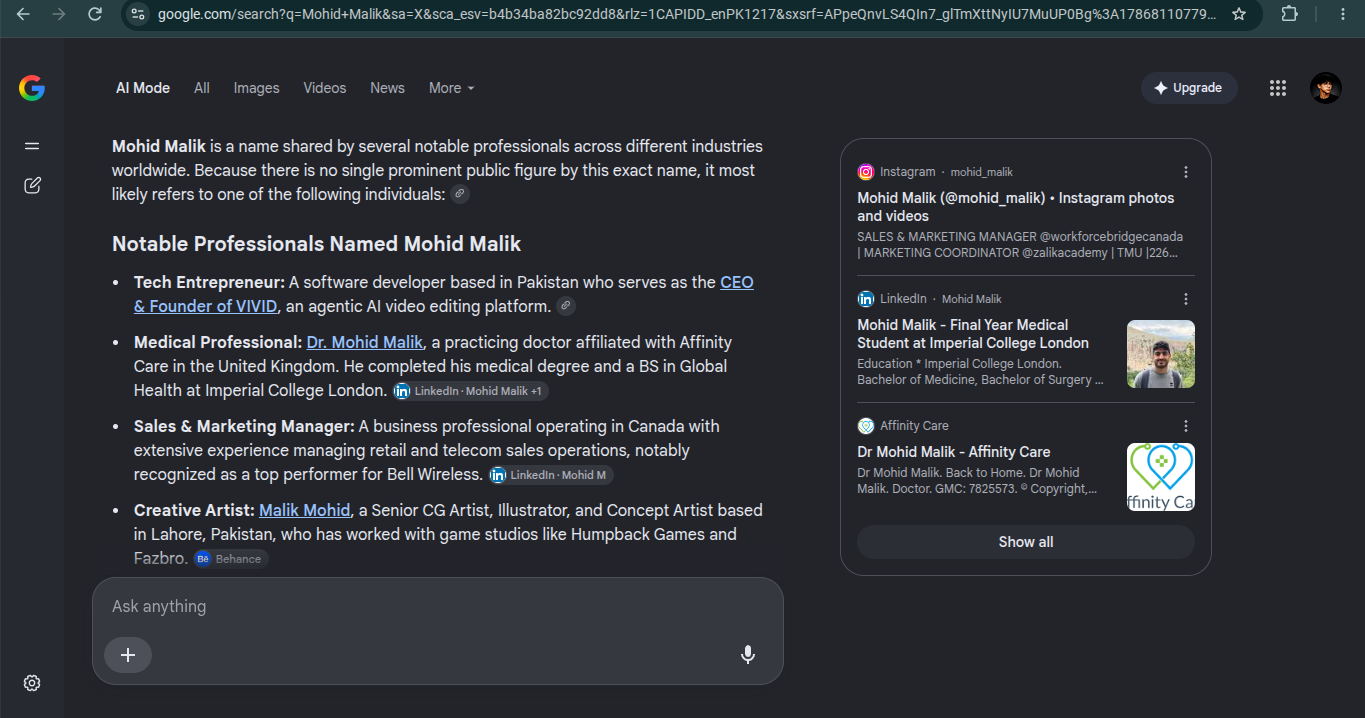Screen dimensions: 1365x718
Task: Go back using the browser back arrow
Action: (x=23, y=14)
